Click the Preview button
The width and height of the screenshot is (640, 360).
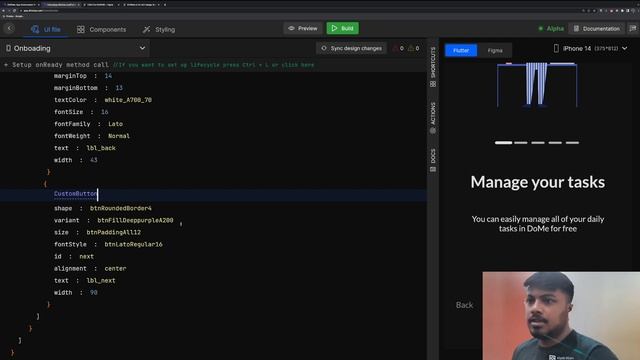point(303,28)
